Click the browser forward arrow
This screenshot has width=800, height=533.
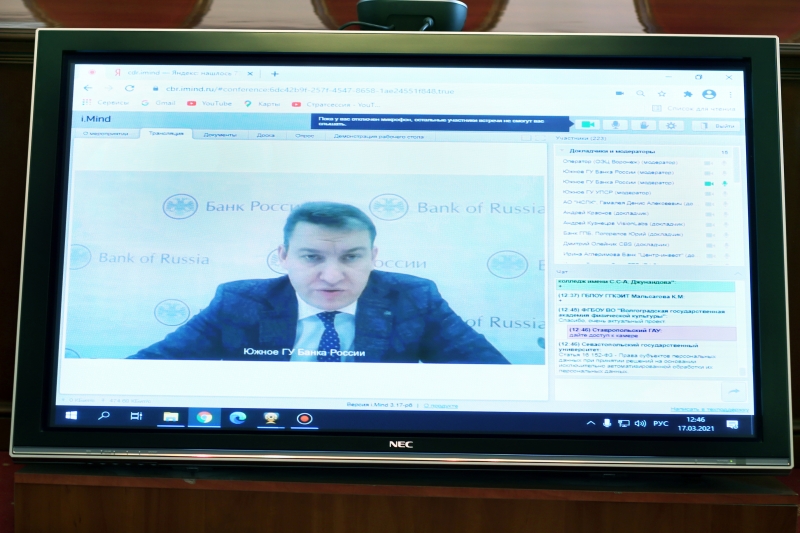point(109,88)
